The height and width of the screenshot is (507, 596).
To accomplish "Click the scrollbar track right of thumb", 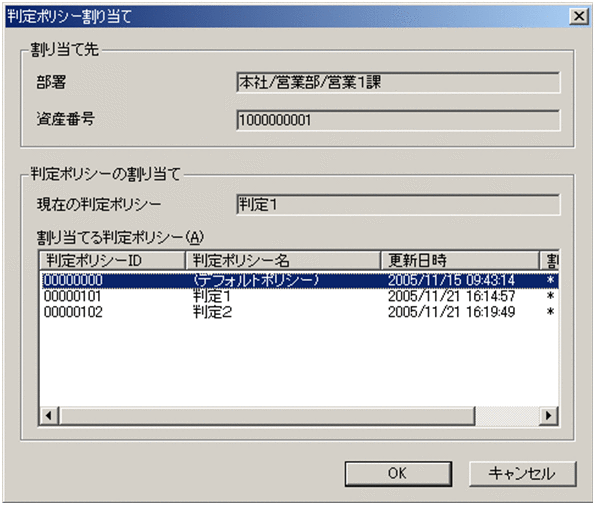I will point(507,415).
